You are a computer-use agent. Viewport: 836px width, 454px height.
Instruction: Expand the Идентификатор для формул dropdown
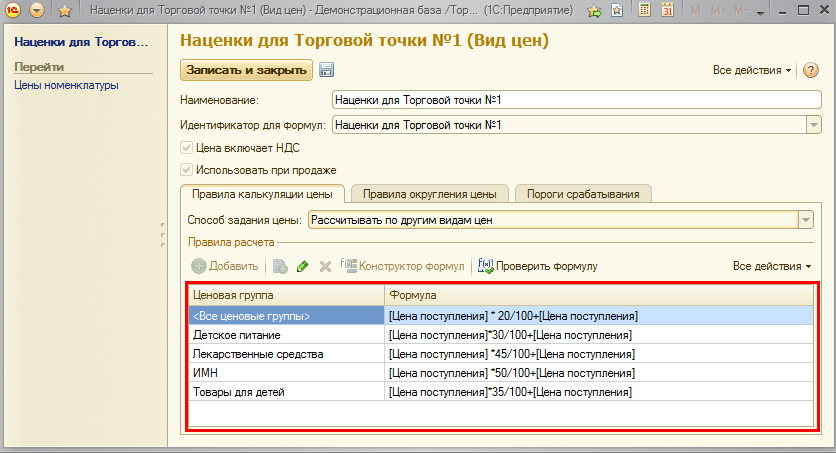(813, 125)
